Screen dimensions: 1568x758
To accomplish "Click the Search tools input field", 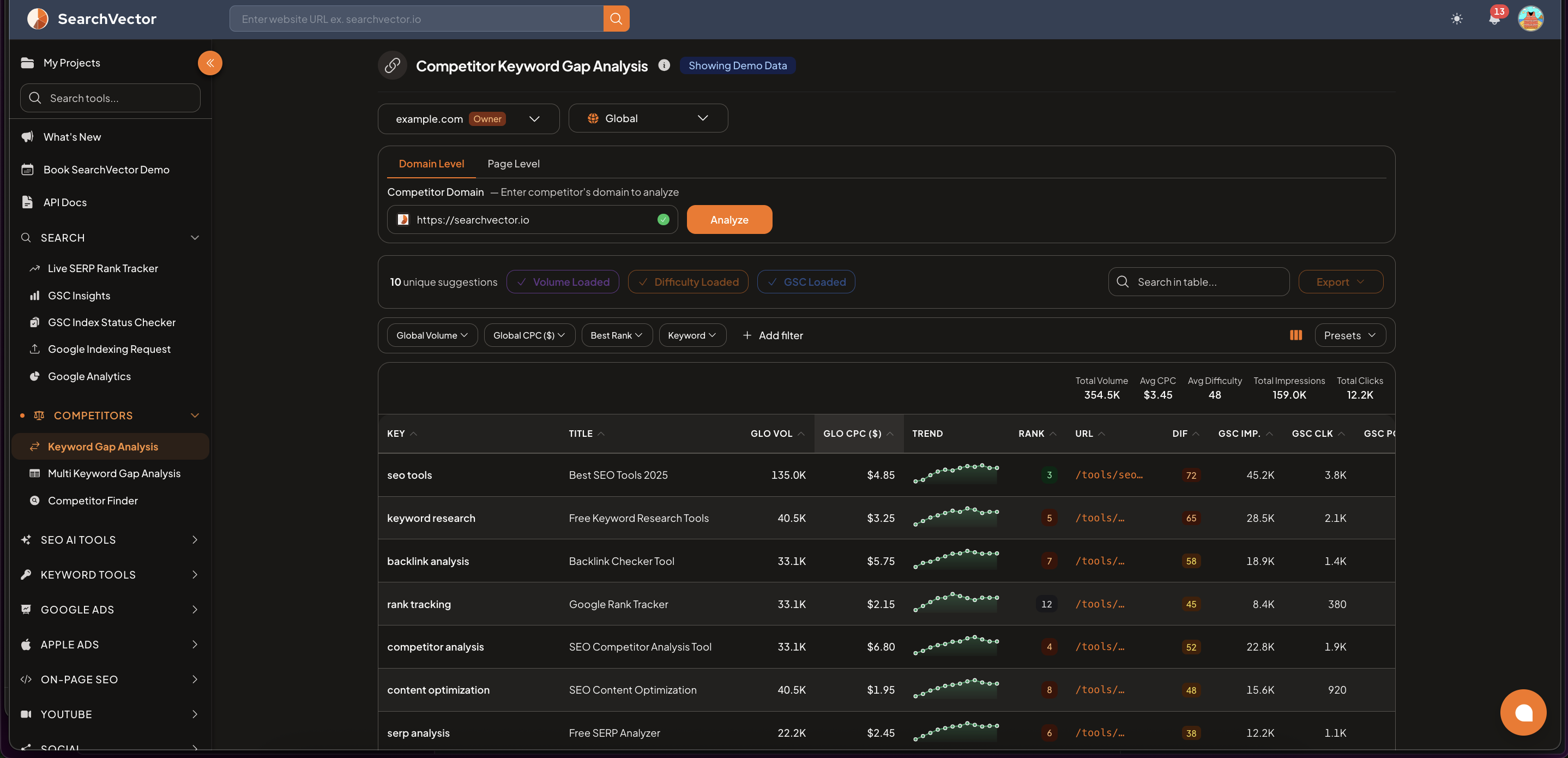I will (110, 98).
